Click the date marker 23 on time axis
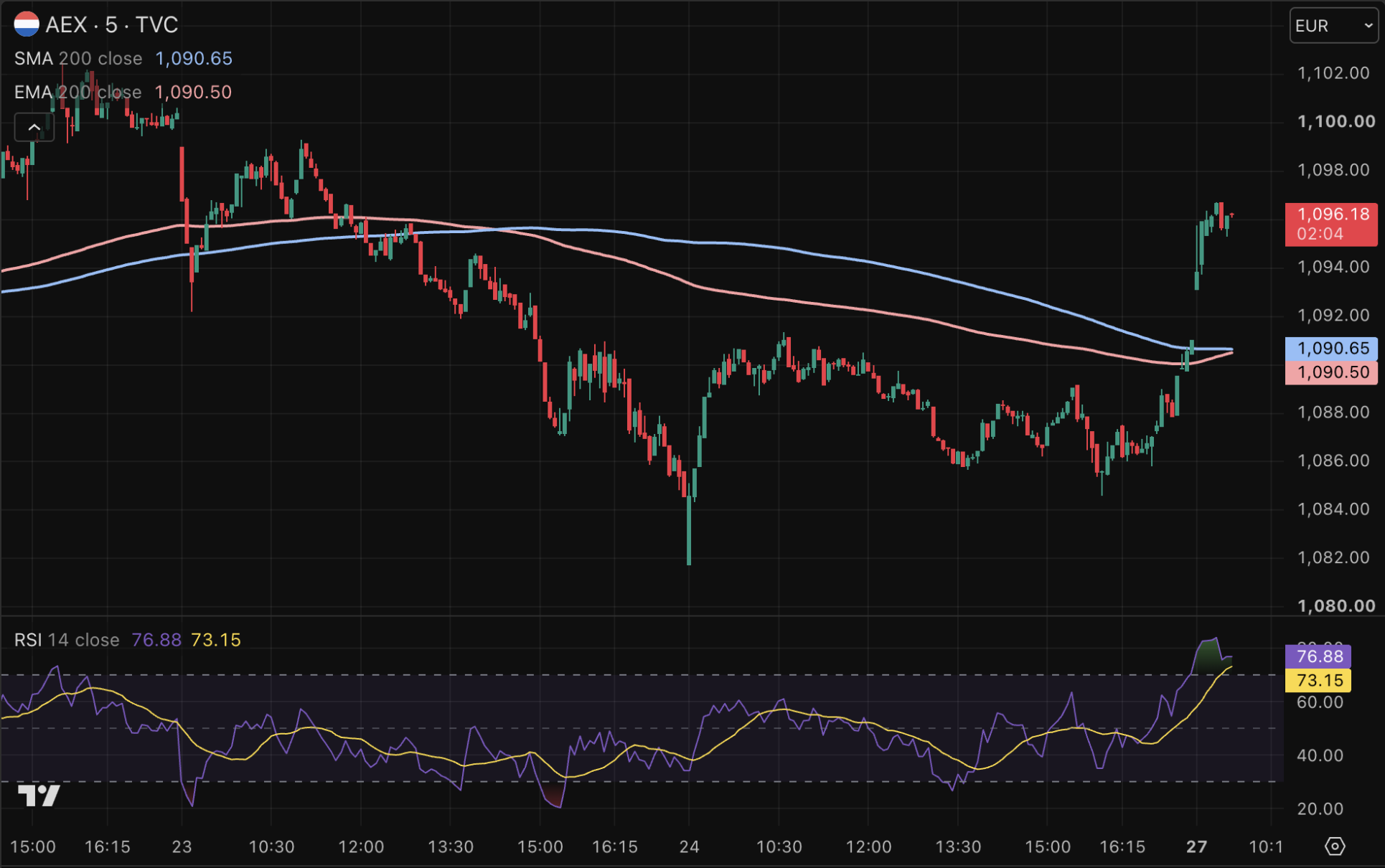 click(x=182, y=847)
